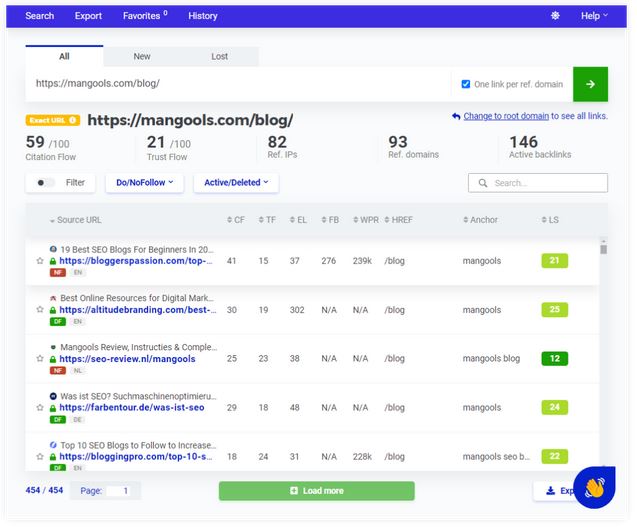The height and width of the screenshot is (528, 637).
Task: Sort by FB column
Action: coord(330,220)
